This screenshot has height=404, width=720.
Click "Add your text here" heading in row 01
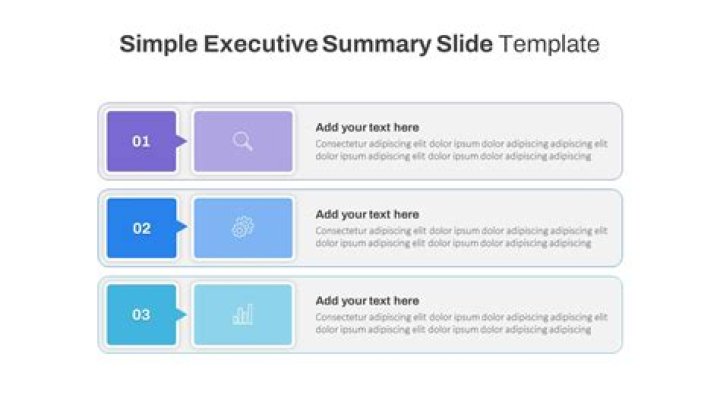[367, 127]
